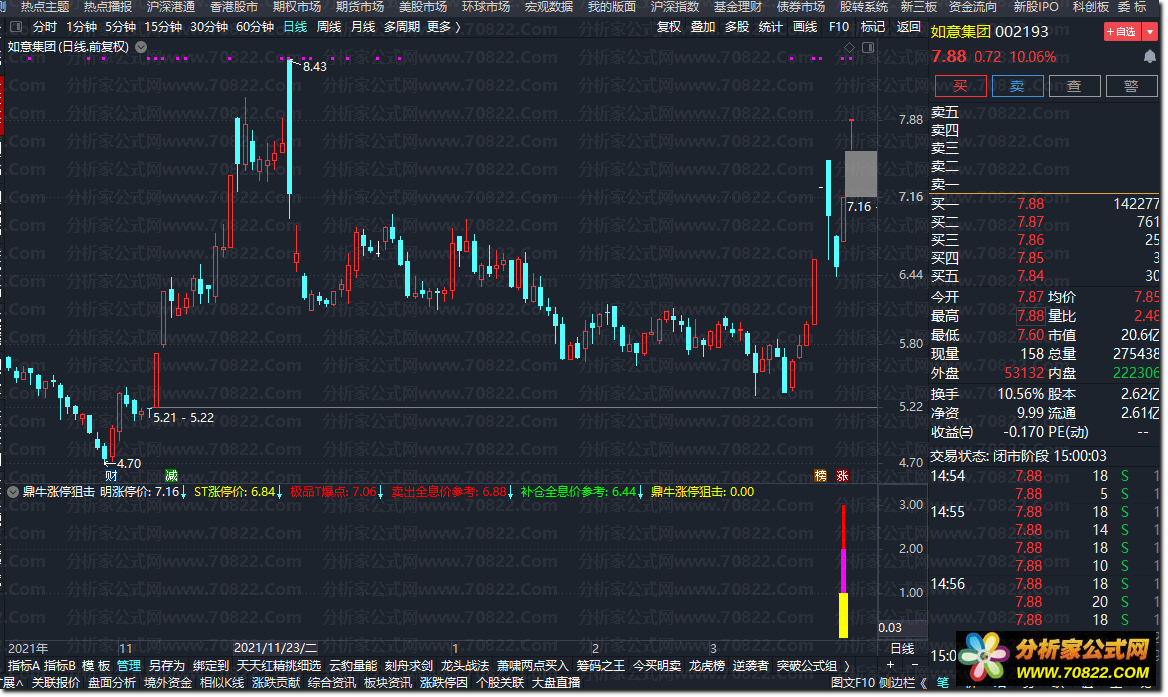1168x697 pixels.
Task: Click the red 涨 marker icon
Action: [842, 476]
